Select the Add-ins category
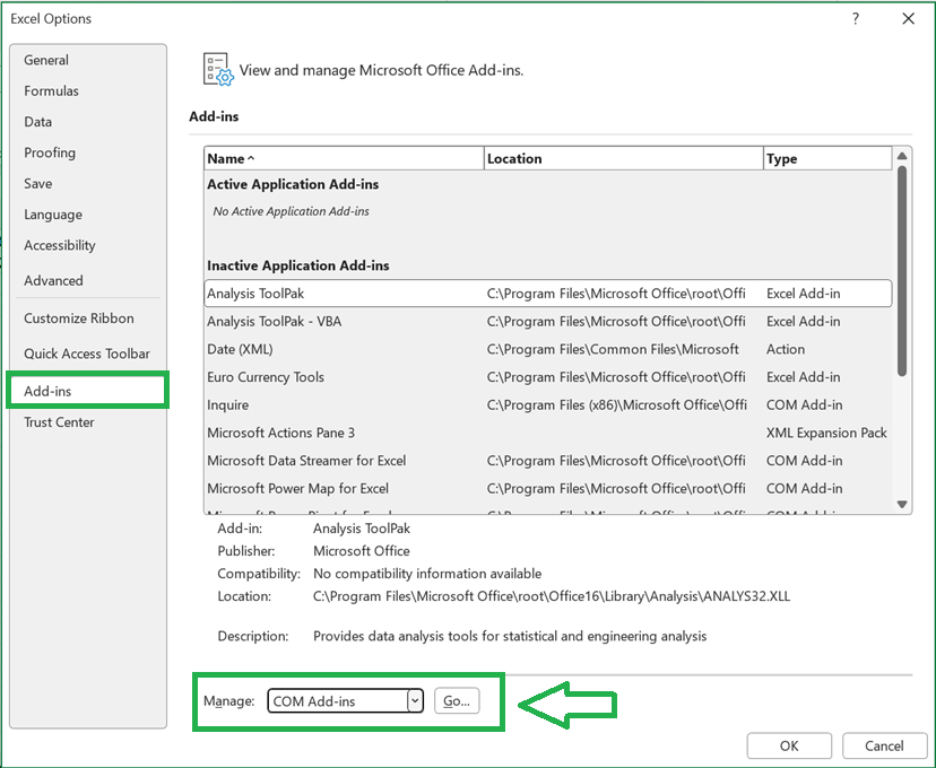The image size is (936, 768). [87, 391]
